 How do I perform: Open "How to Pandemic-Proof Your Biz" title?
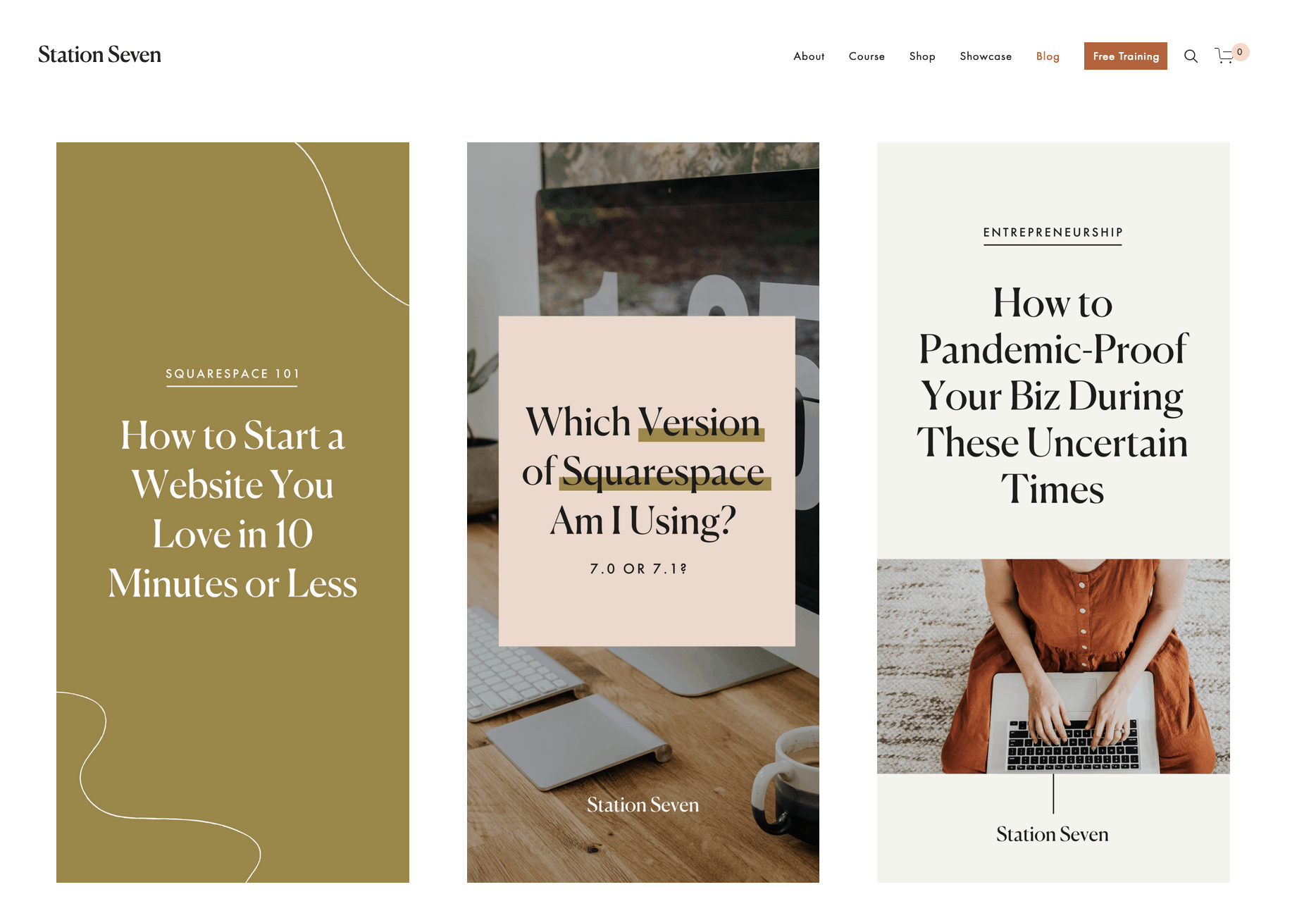1053,395
